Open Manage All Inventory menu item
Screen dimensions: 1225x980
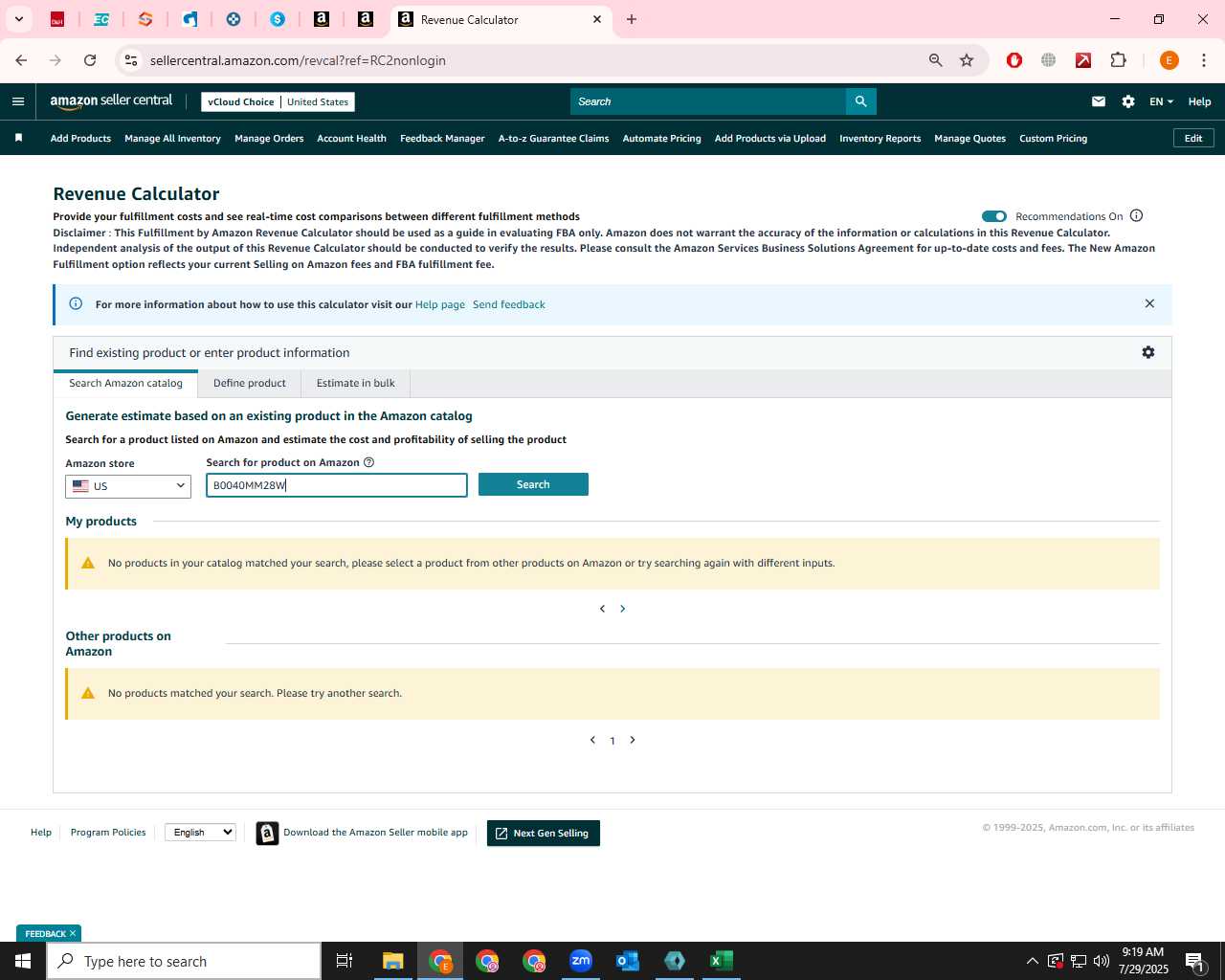pos(172,139)
